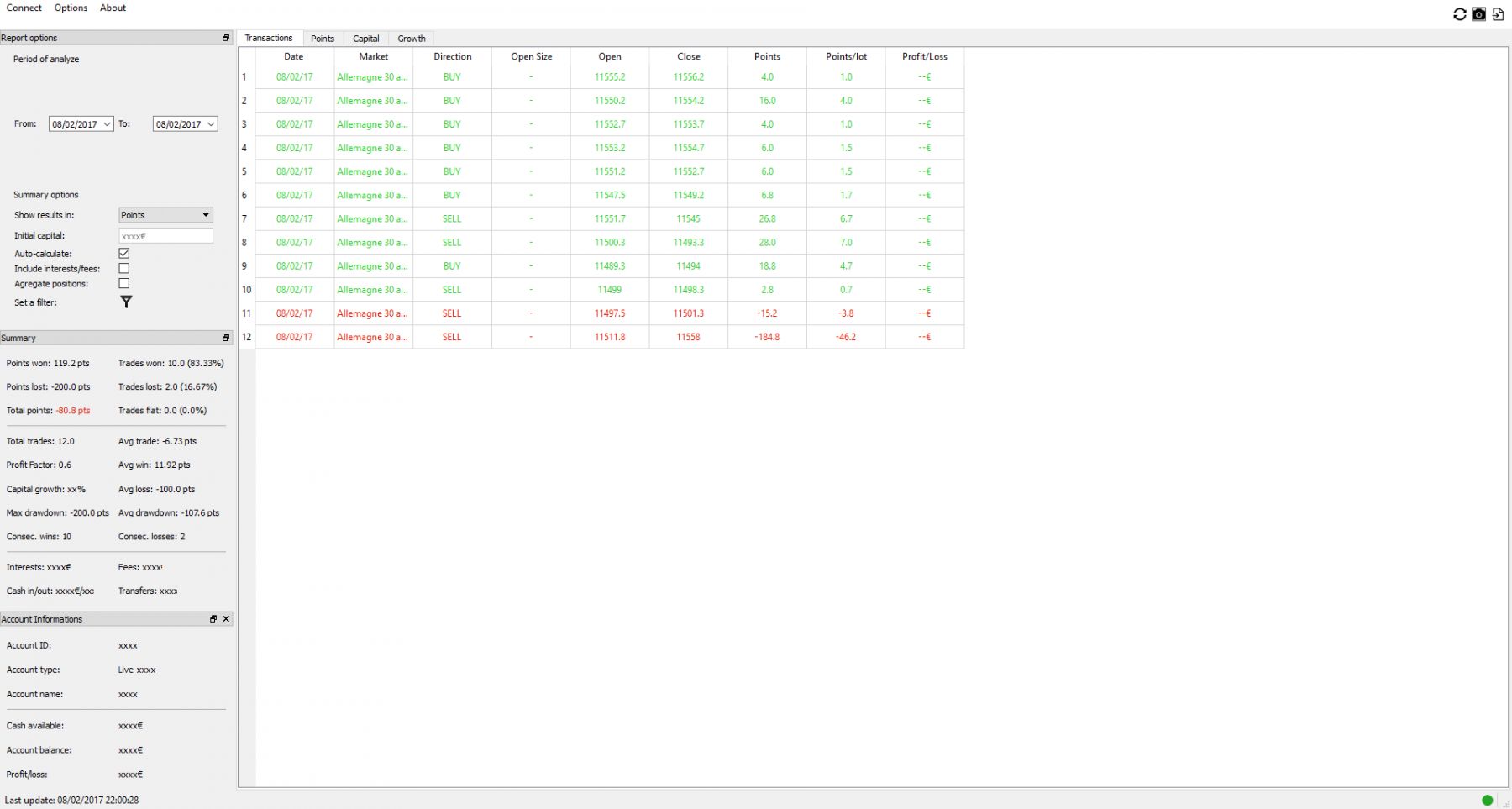Viewport: 1512px width, 809px height.
Task: Select row 1 header in transactions table
Action: point(246,77)
